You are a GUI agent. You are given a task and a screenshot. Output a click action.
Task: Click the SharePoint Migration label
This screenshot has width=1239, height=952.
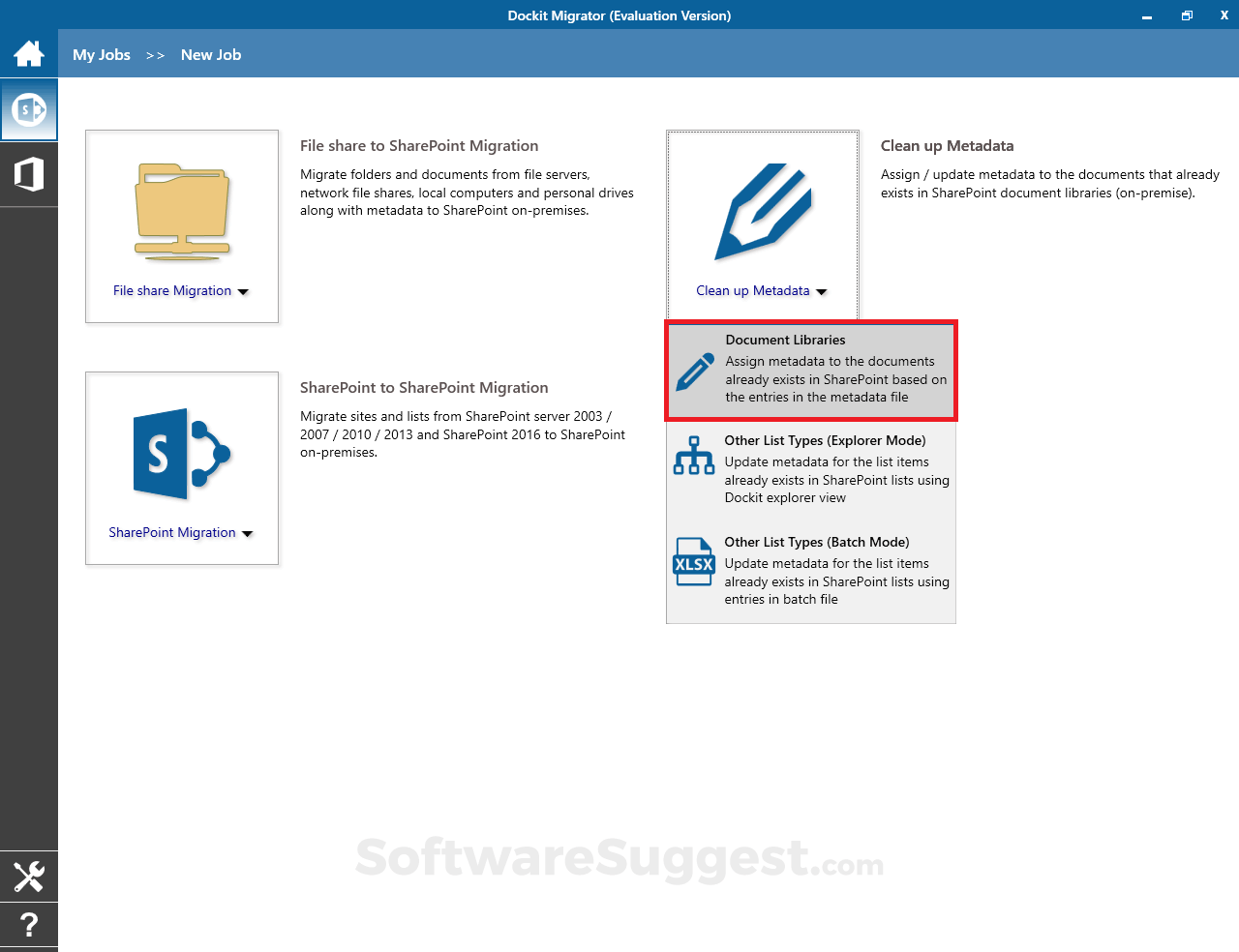coord(172,533)
